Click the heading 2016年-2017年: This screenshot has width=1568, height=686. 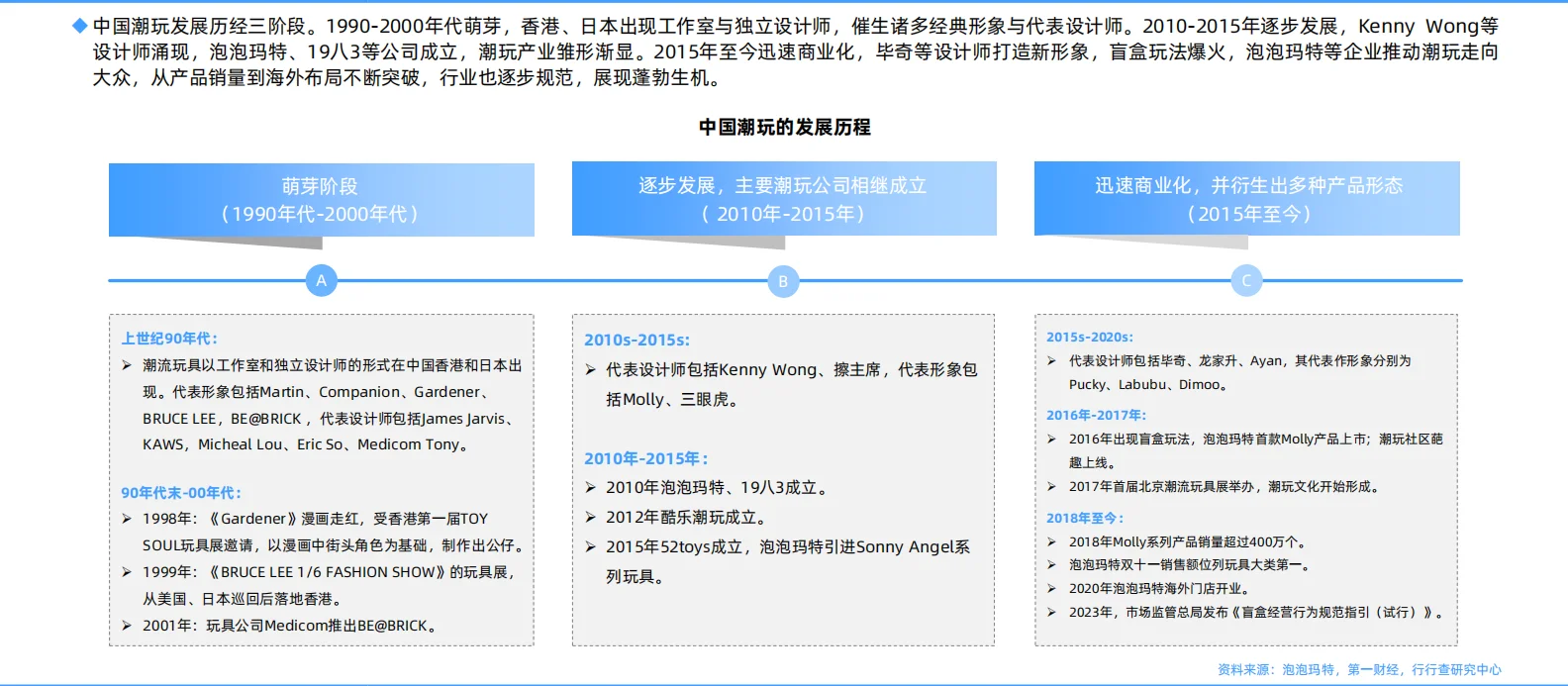coord(1096,415)
